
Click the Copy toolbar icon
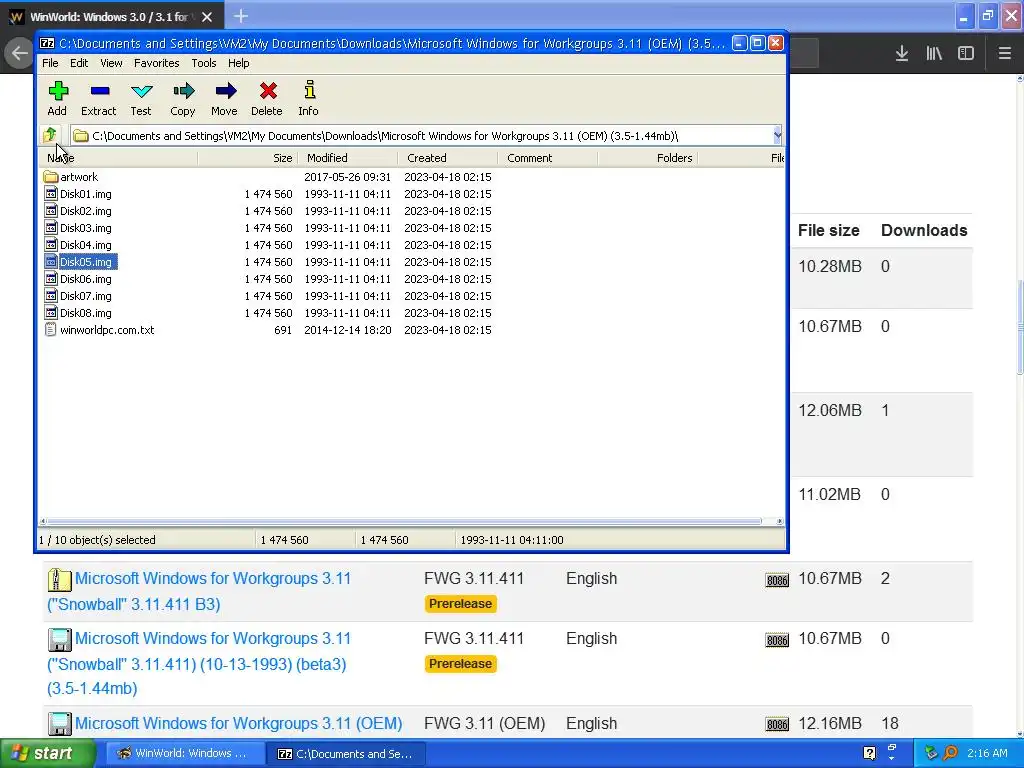click(183, 98)
